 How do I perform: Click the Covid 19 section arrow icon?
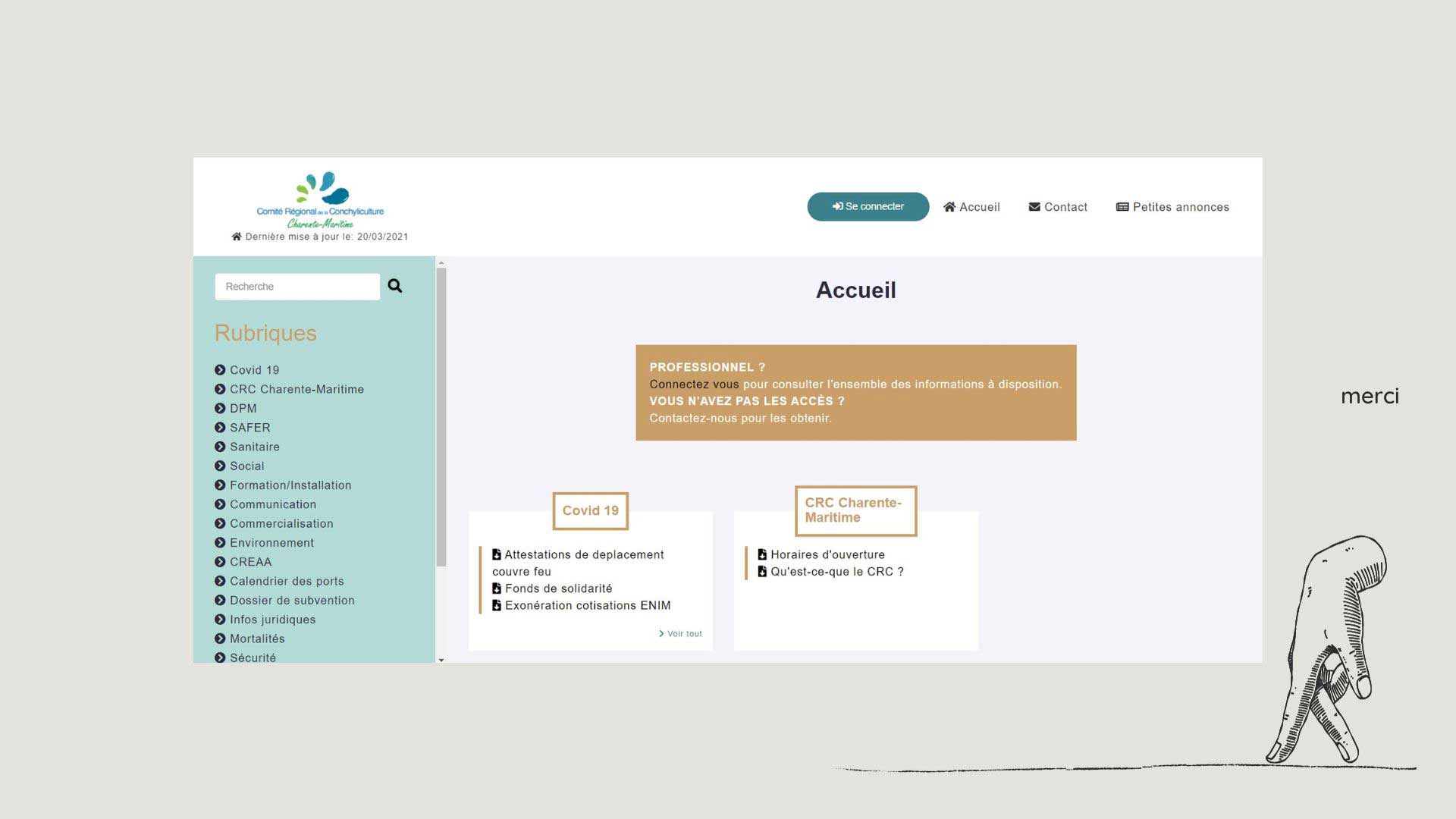[219, 369]
